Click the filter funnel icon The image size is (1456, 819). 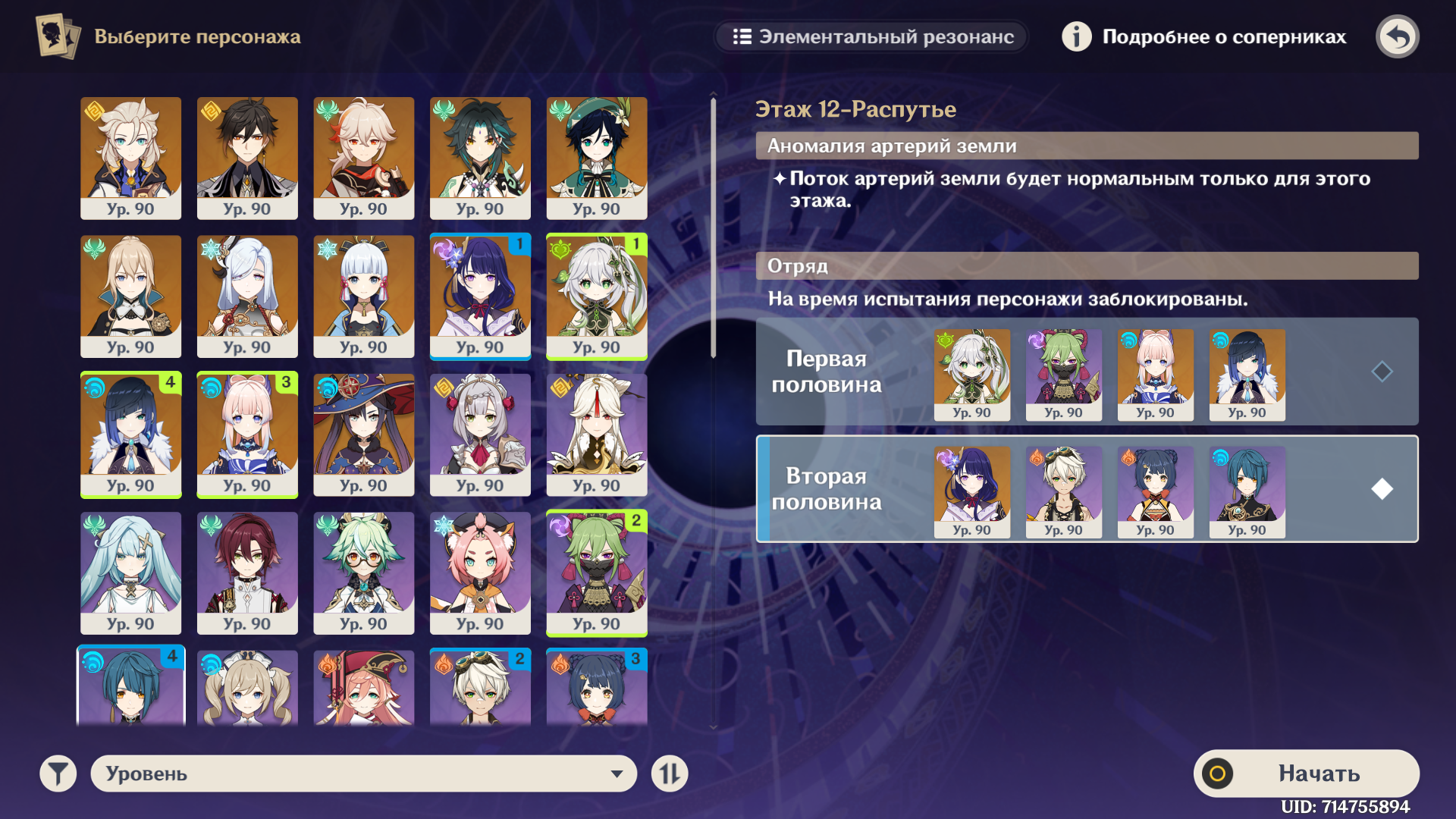pyautogui.click(x=58, y=773)
